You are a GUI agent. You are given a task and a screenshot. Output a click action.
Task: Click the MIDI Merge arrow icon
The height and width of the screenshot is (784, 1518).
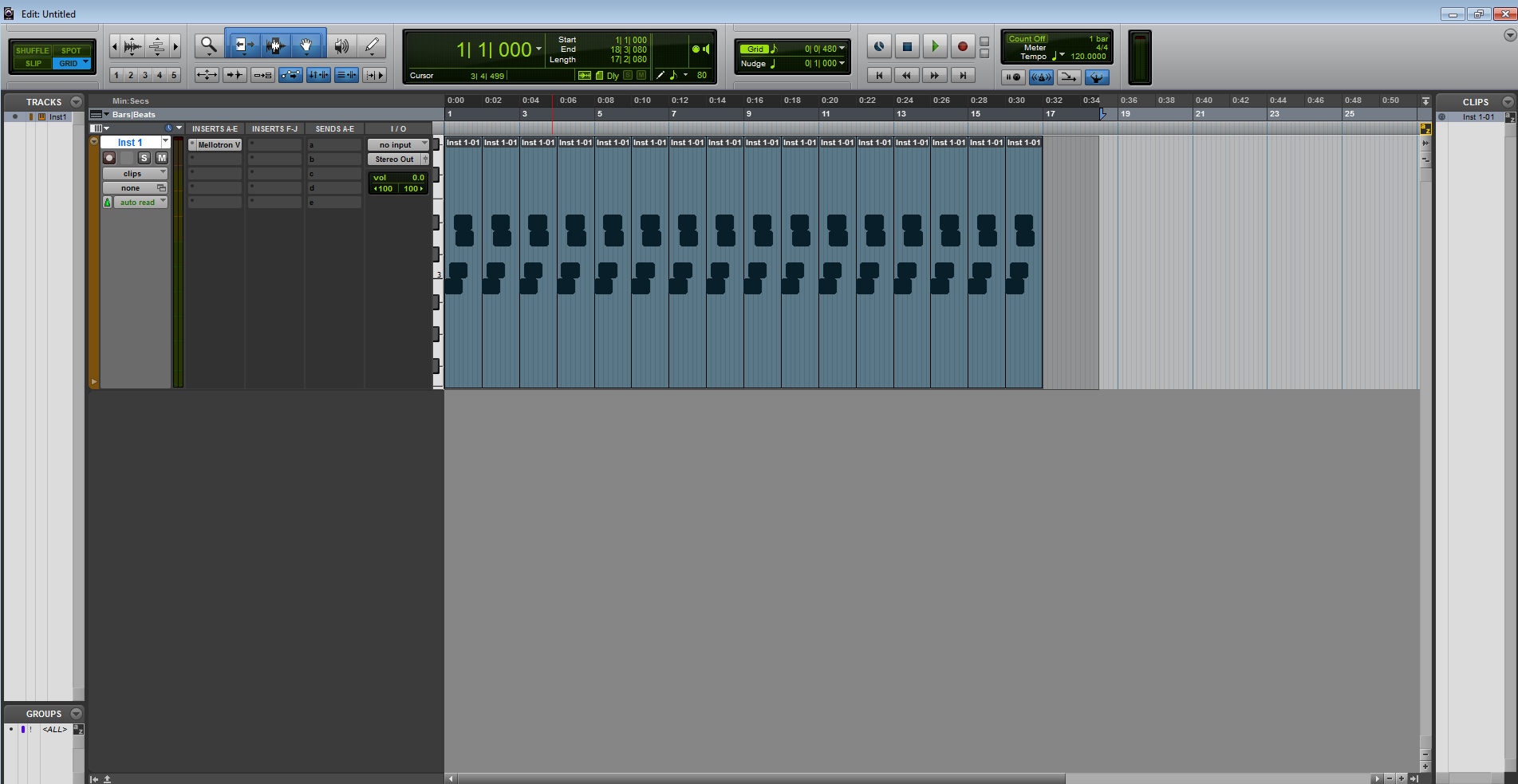[1069, 77]
